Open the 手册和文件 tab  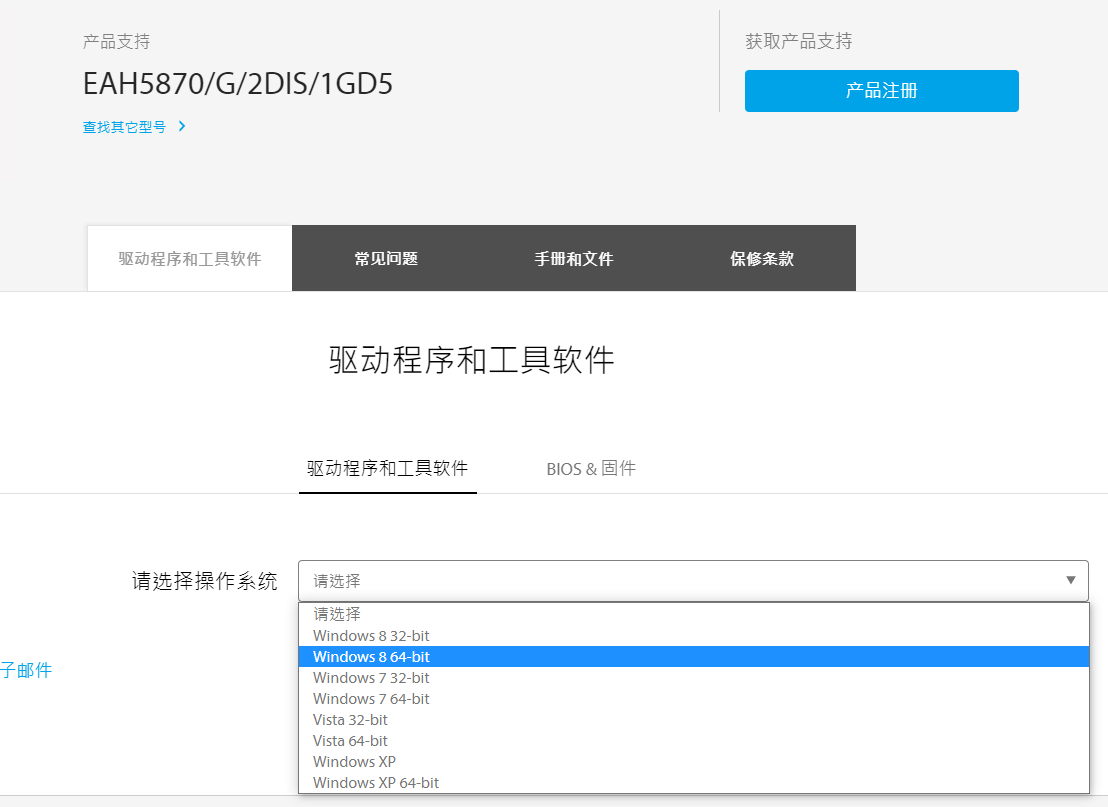coord(573,259)
